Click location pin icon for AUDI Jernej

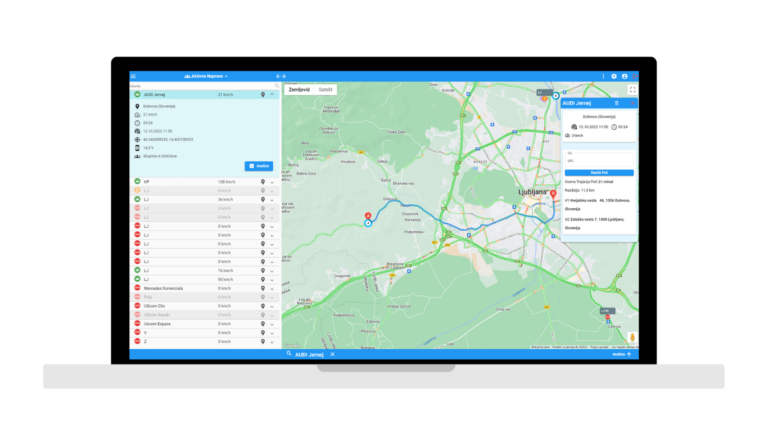click(x=262, y=95)
